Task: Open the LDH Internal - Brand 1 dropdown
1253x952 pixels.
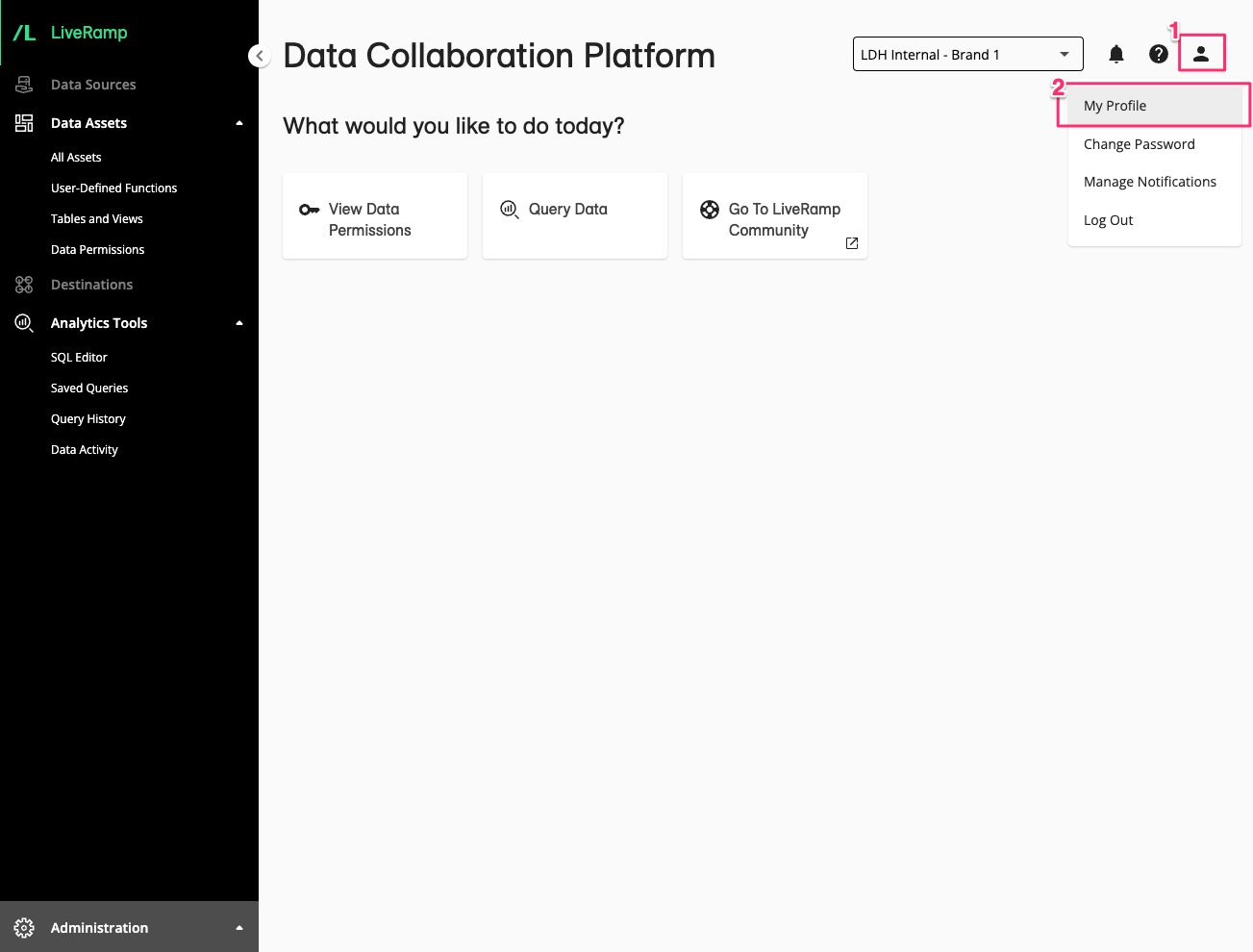Action: pyautogui.click(x=968, y=54)
